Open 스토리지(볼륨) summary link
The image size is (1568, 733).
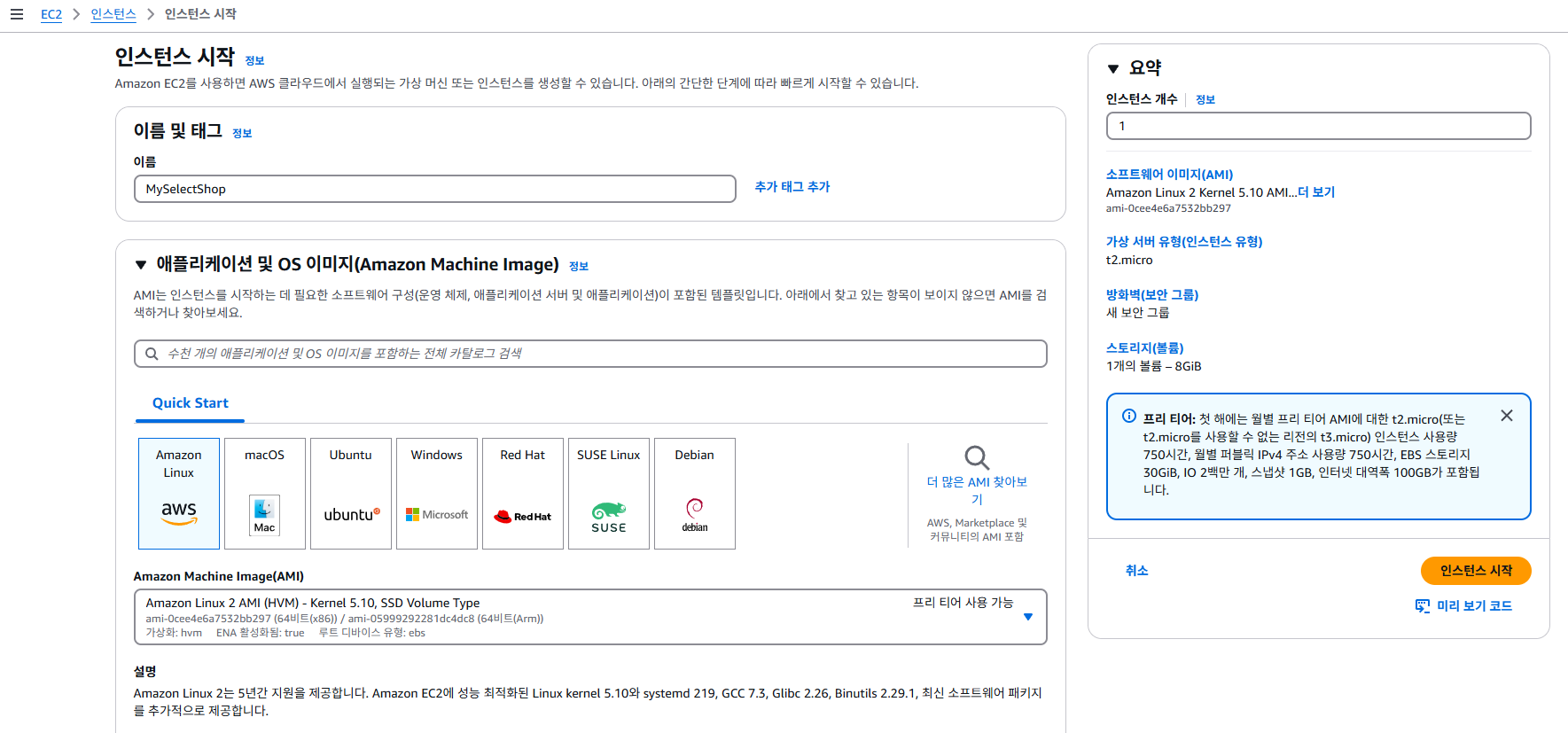(1145, 348)
